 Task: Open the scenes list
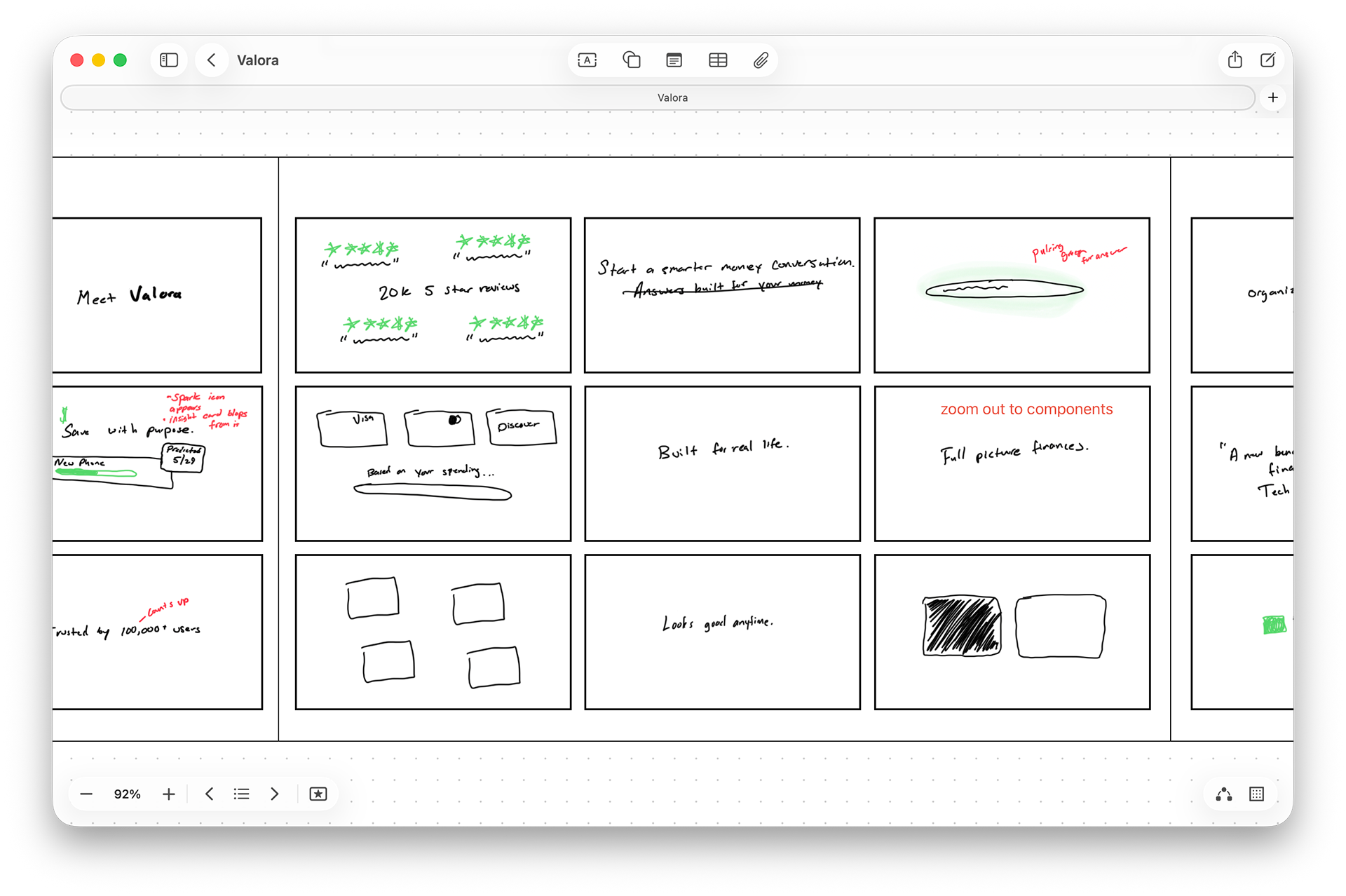click(241, 794)
